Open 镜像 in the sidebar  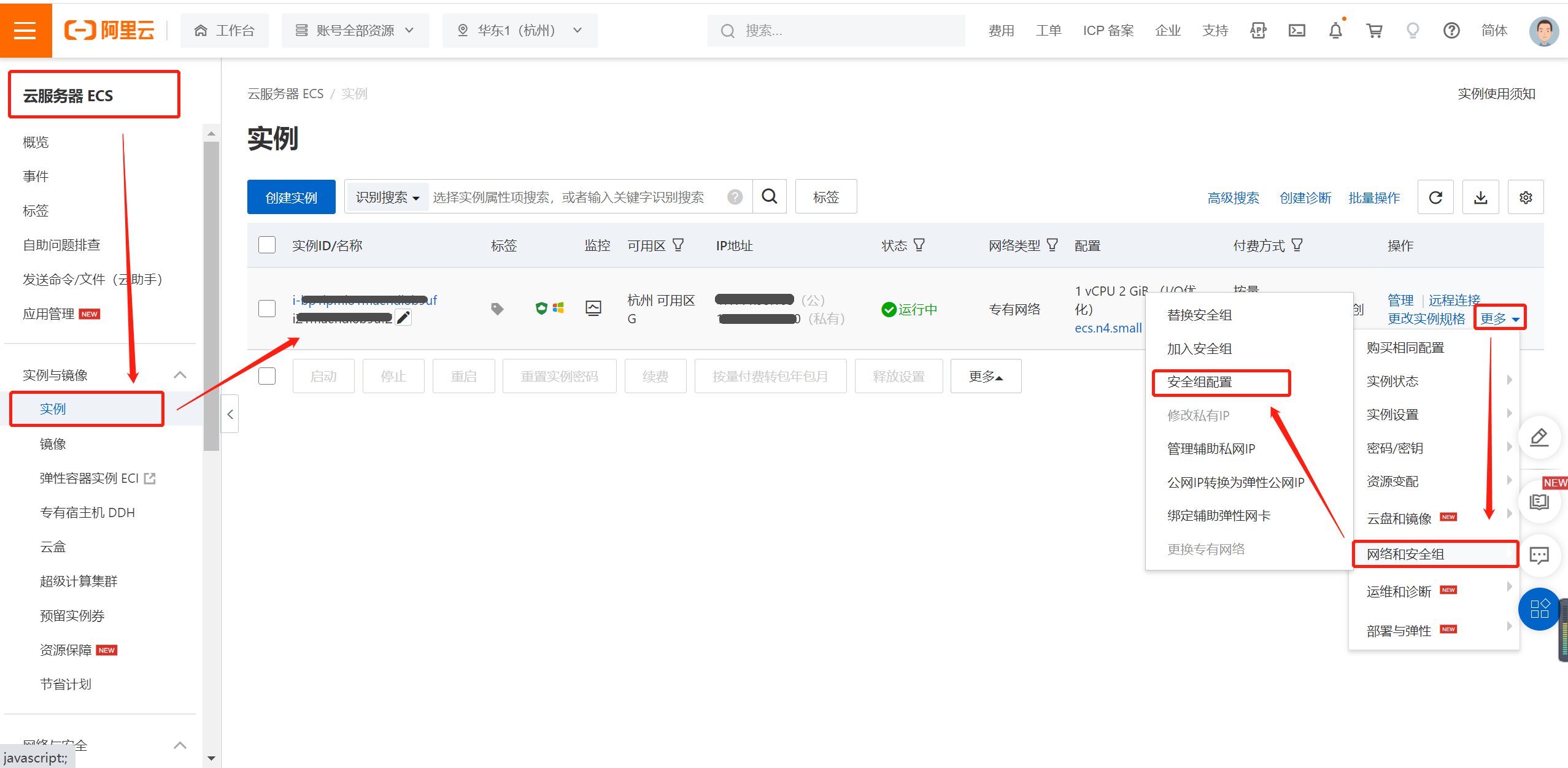tap(53, 444)
